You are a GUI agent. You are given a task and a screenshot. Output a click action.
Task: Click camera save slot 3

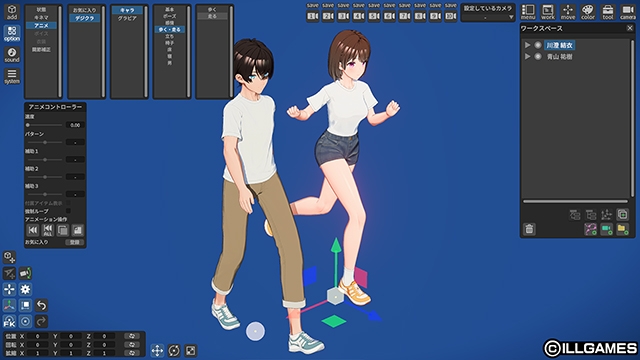343,16
